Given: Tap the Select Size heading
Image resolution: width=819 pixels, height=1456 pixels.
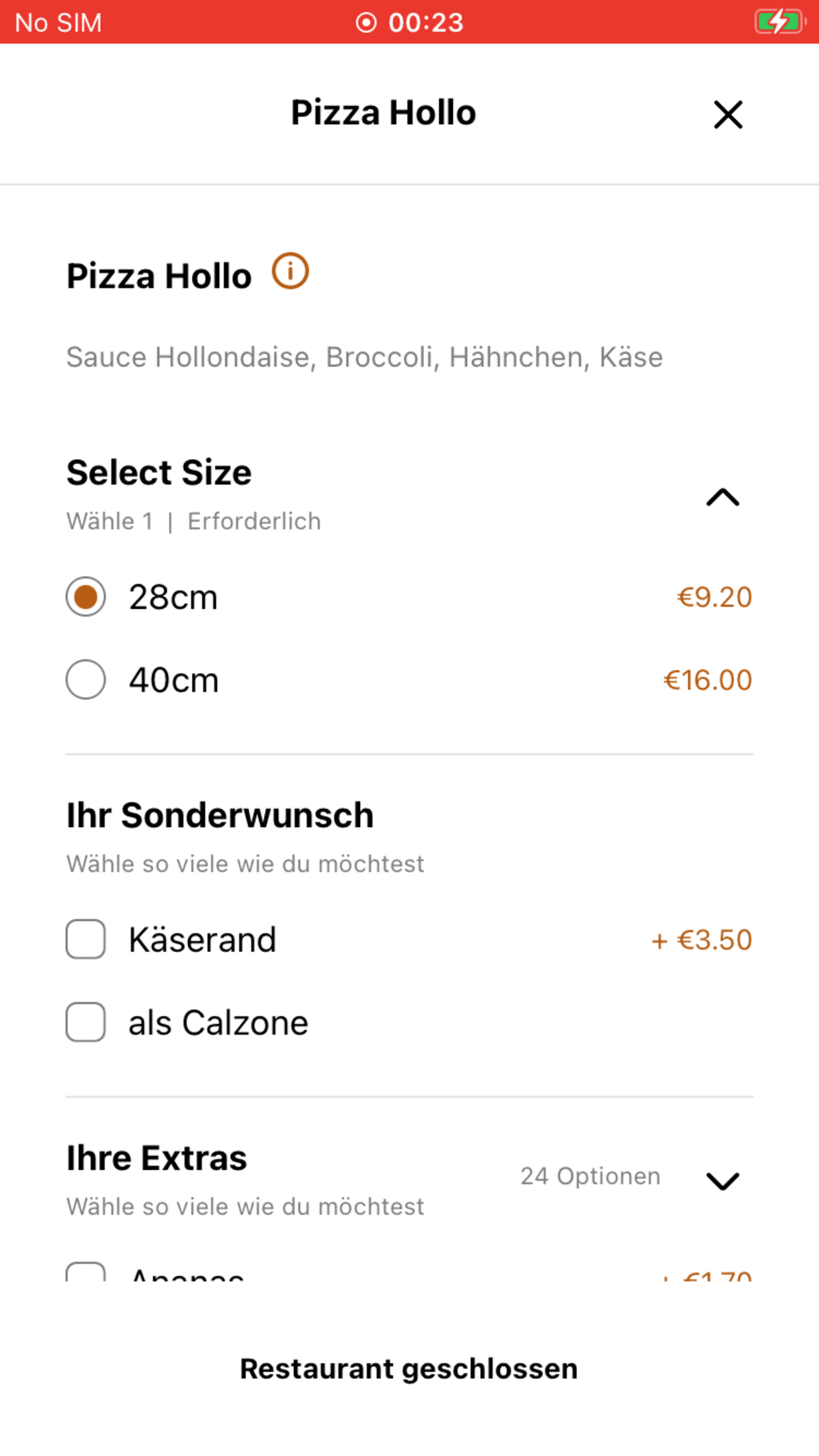Looking at the screenshot, I should (x=159, y=473).
